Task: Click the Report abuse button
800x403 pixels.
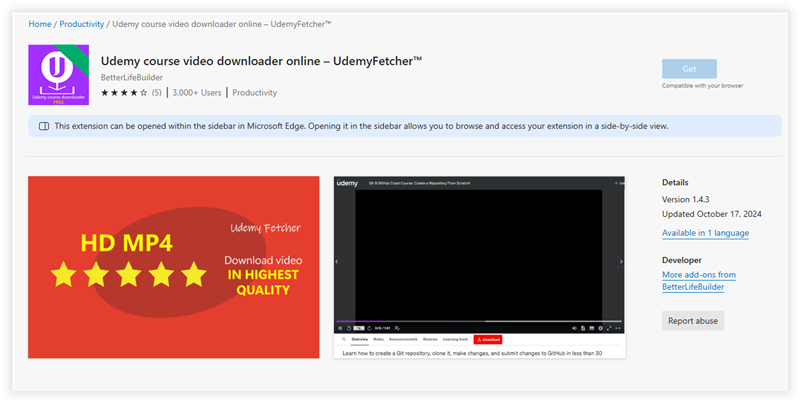Action: pyautogui.click(x=693, y=321)
